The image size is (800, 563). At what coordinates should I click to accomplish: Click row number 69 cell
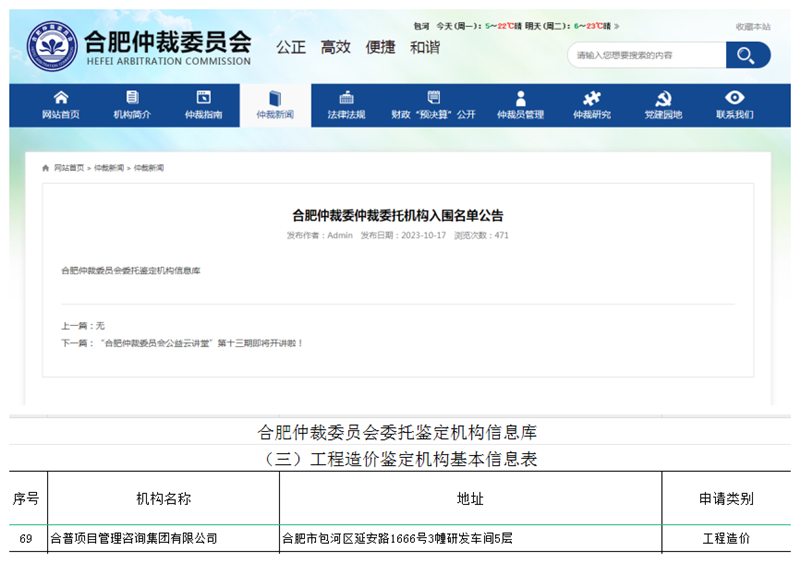click(x=26, y=539)
